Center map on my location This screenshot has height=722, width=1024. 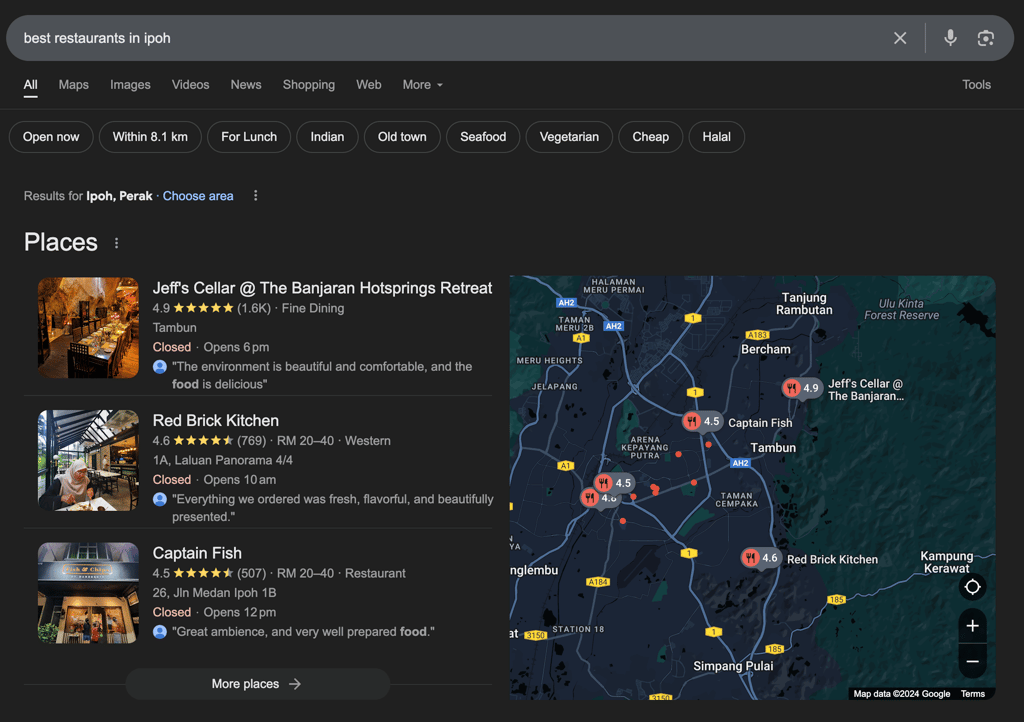[x=971, y=587]
